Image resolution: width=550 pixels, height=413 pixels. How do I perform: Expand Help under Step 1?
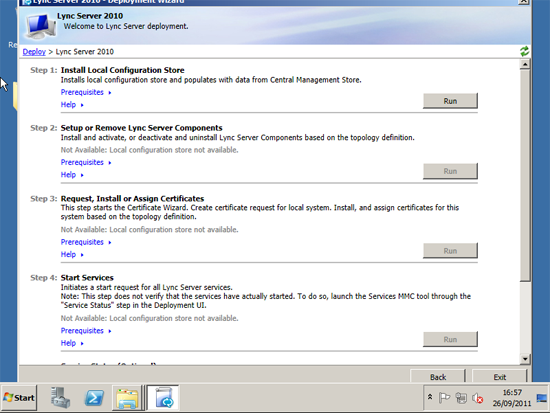72,105
